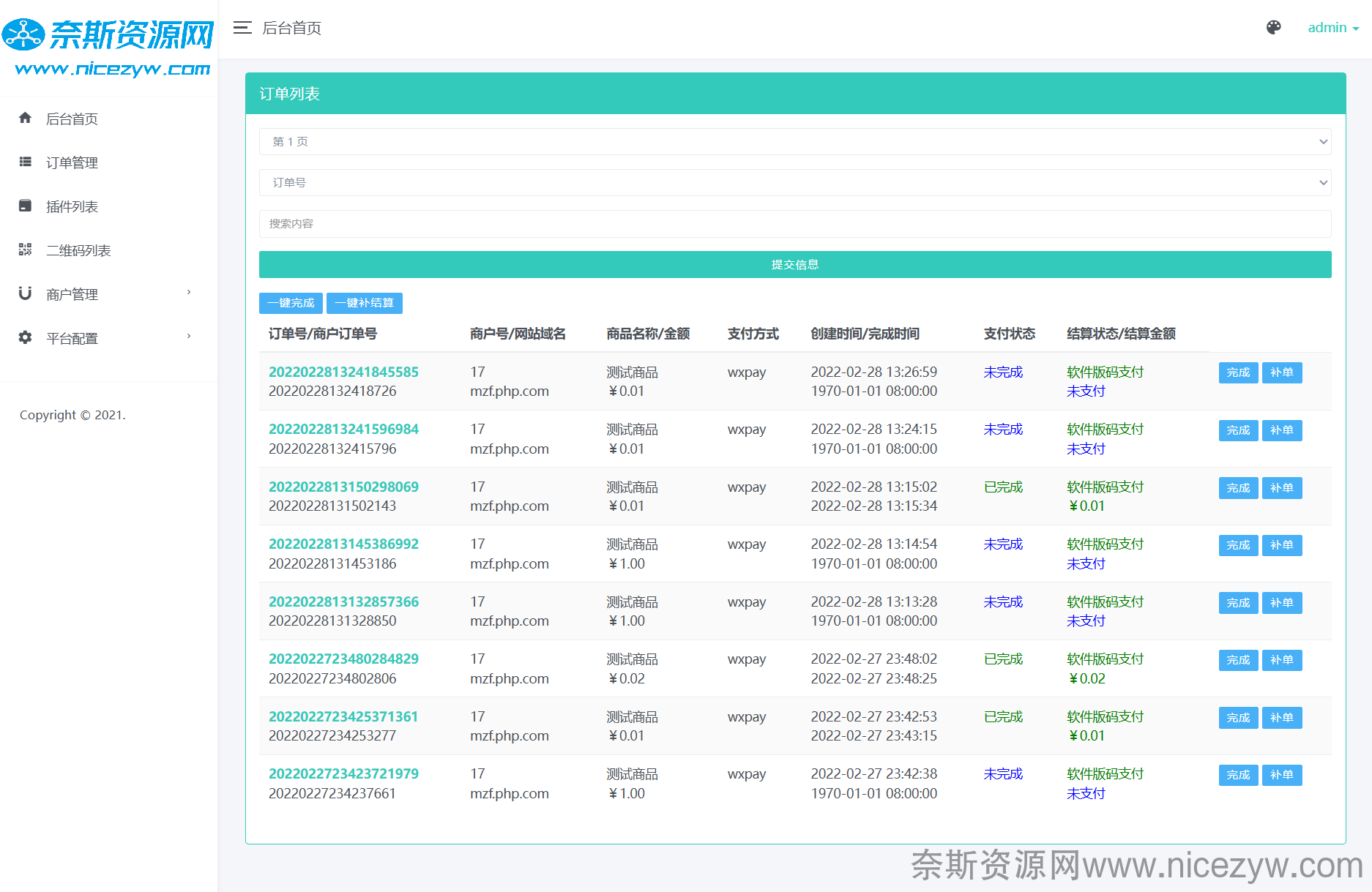This screenshot has width=1372, height=892.
Task: Click merchant order number 20220228132418726
Action: pyautogui.click(x=332, y=391)
